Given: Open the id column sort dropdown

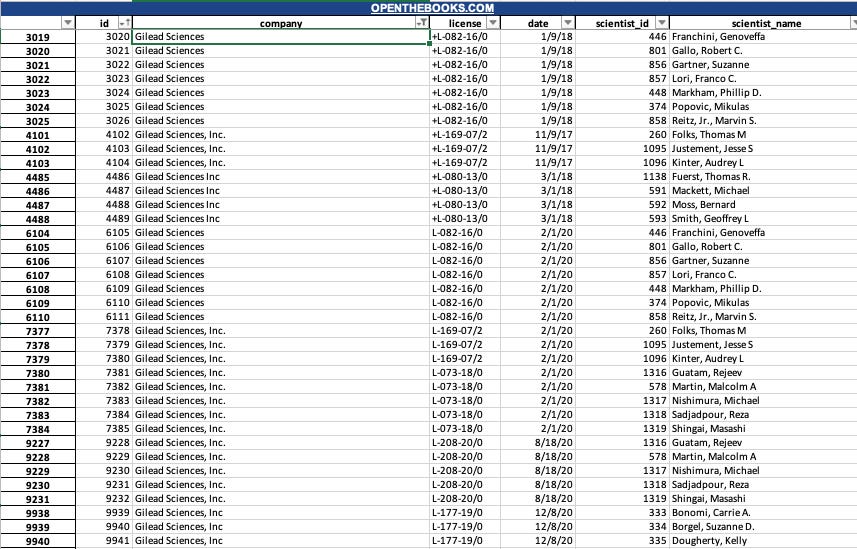Looking at the screenshot, I should pos(125,22).
